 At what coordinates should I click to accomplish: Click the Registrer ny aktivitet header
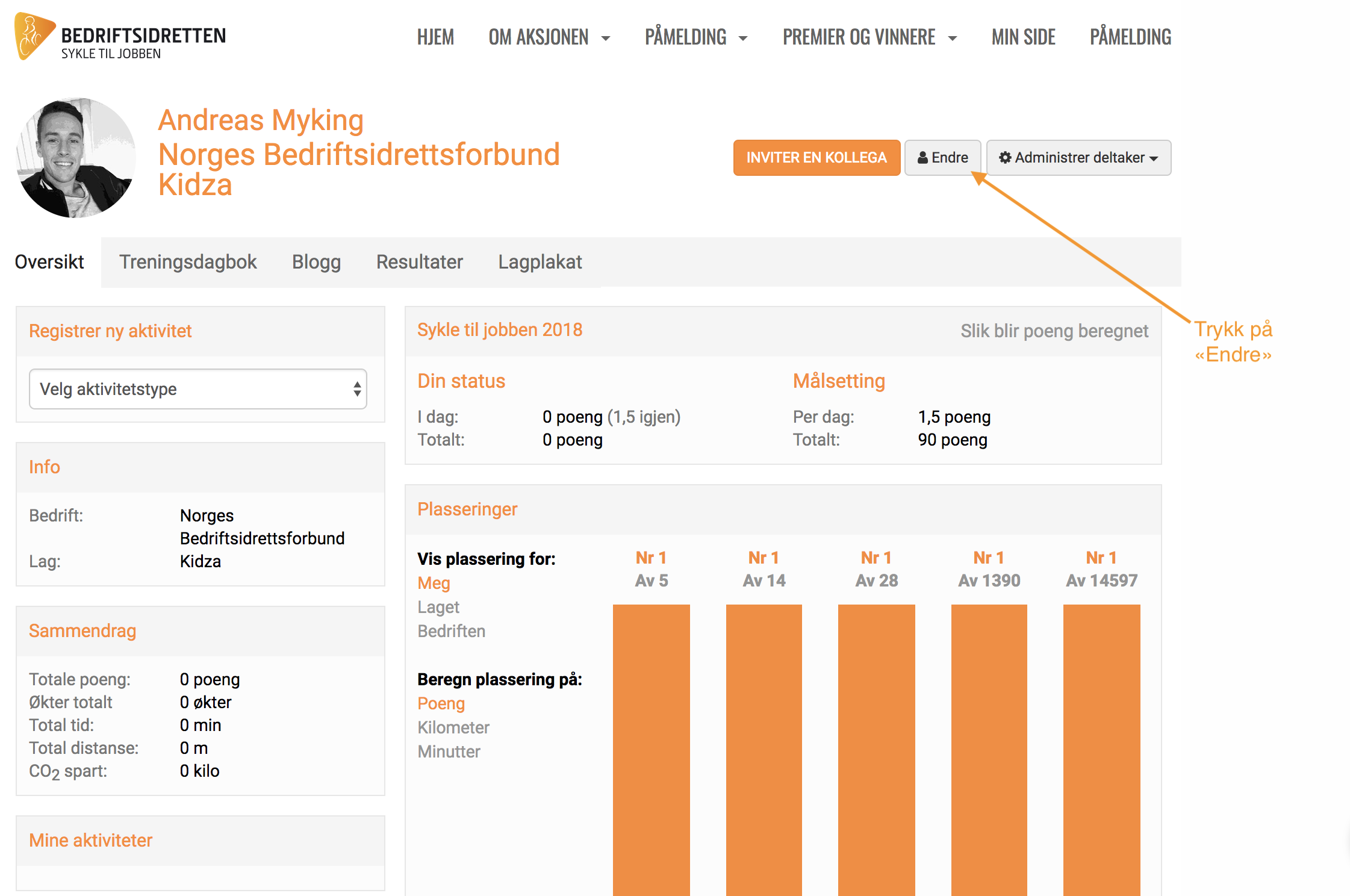(110, 331)
